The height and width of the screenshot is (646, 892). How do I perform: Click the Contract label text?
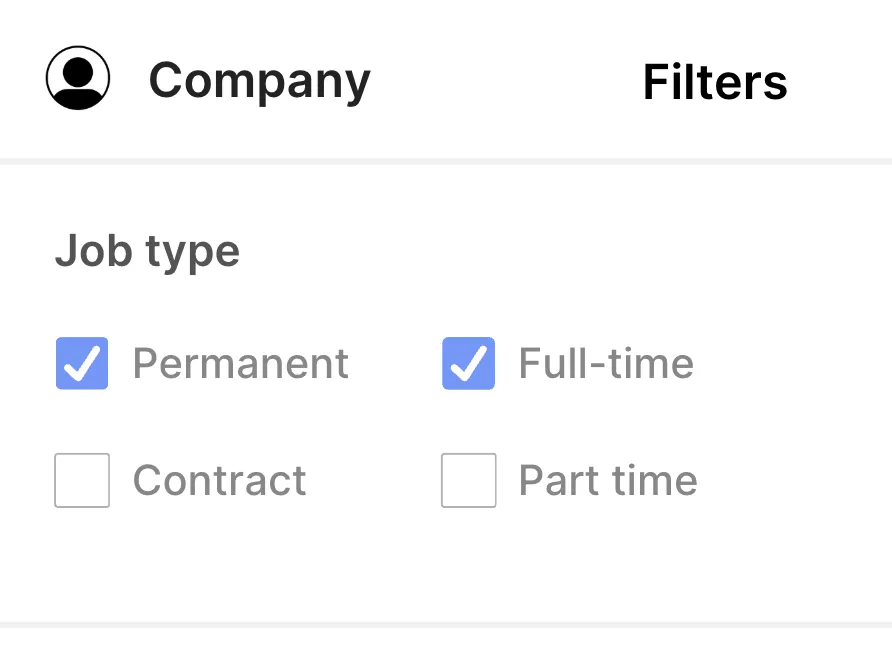click(219, 481)
